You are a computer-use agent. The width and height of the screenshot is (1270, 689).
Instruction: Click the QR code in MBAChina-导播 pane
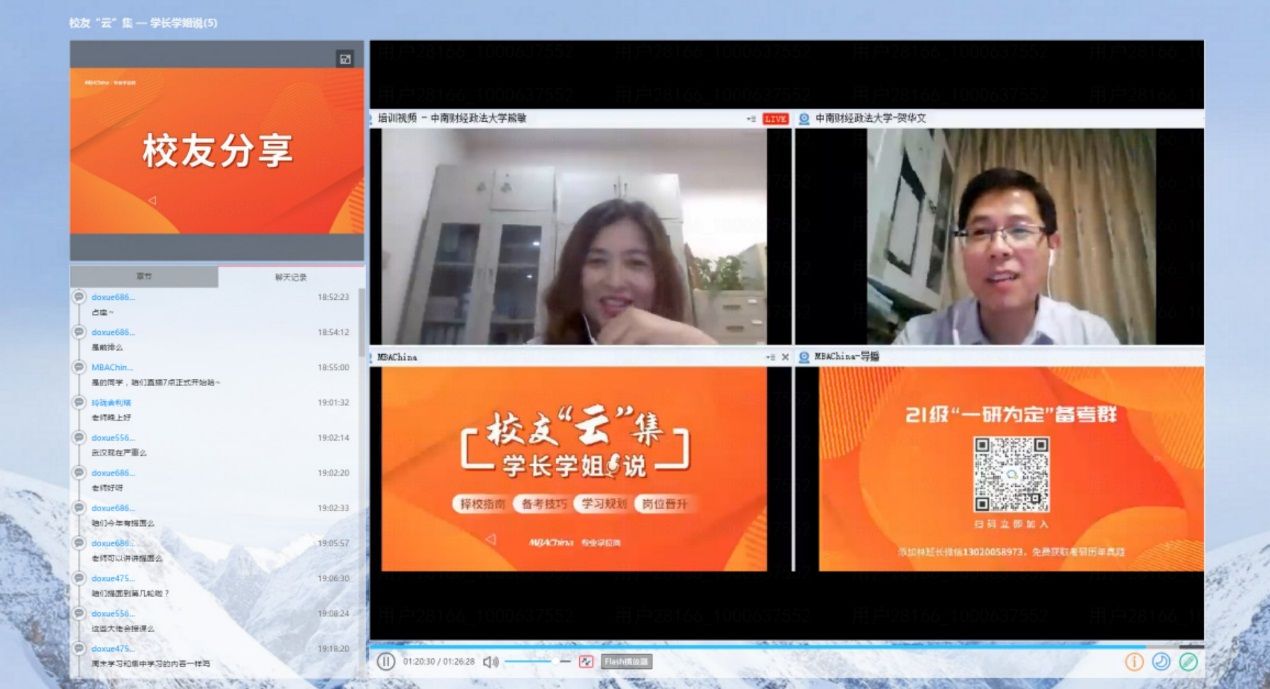pos(1011,474)
